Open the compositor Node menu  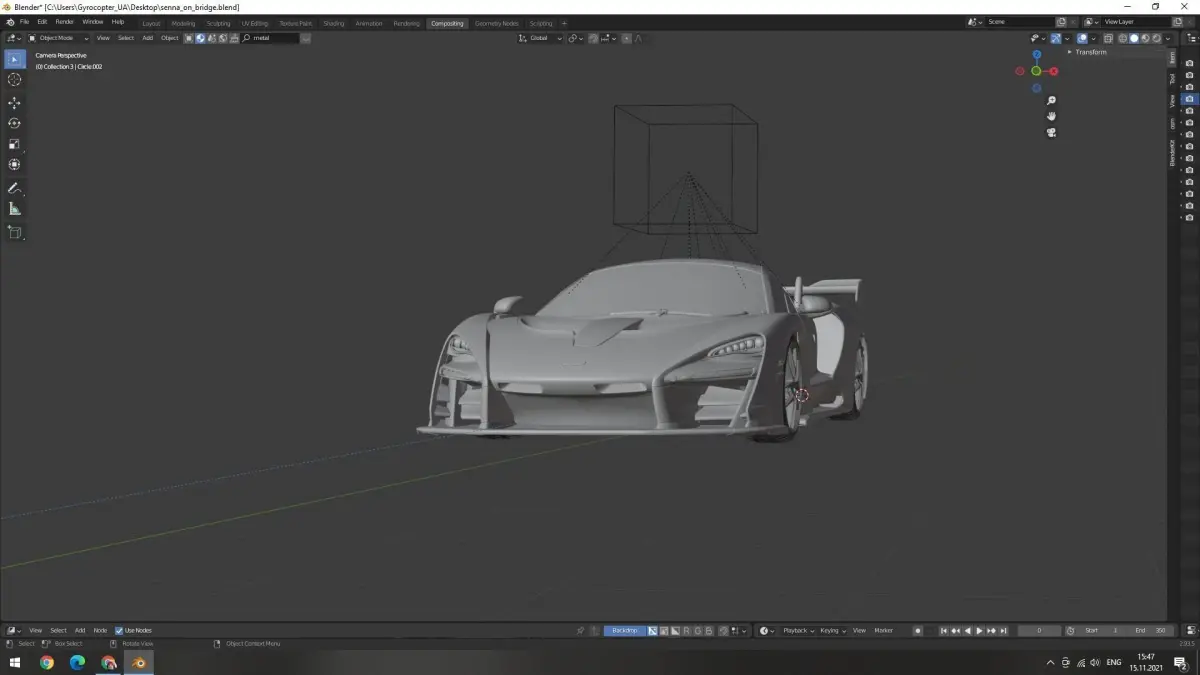(100, 631)
